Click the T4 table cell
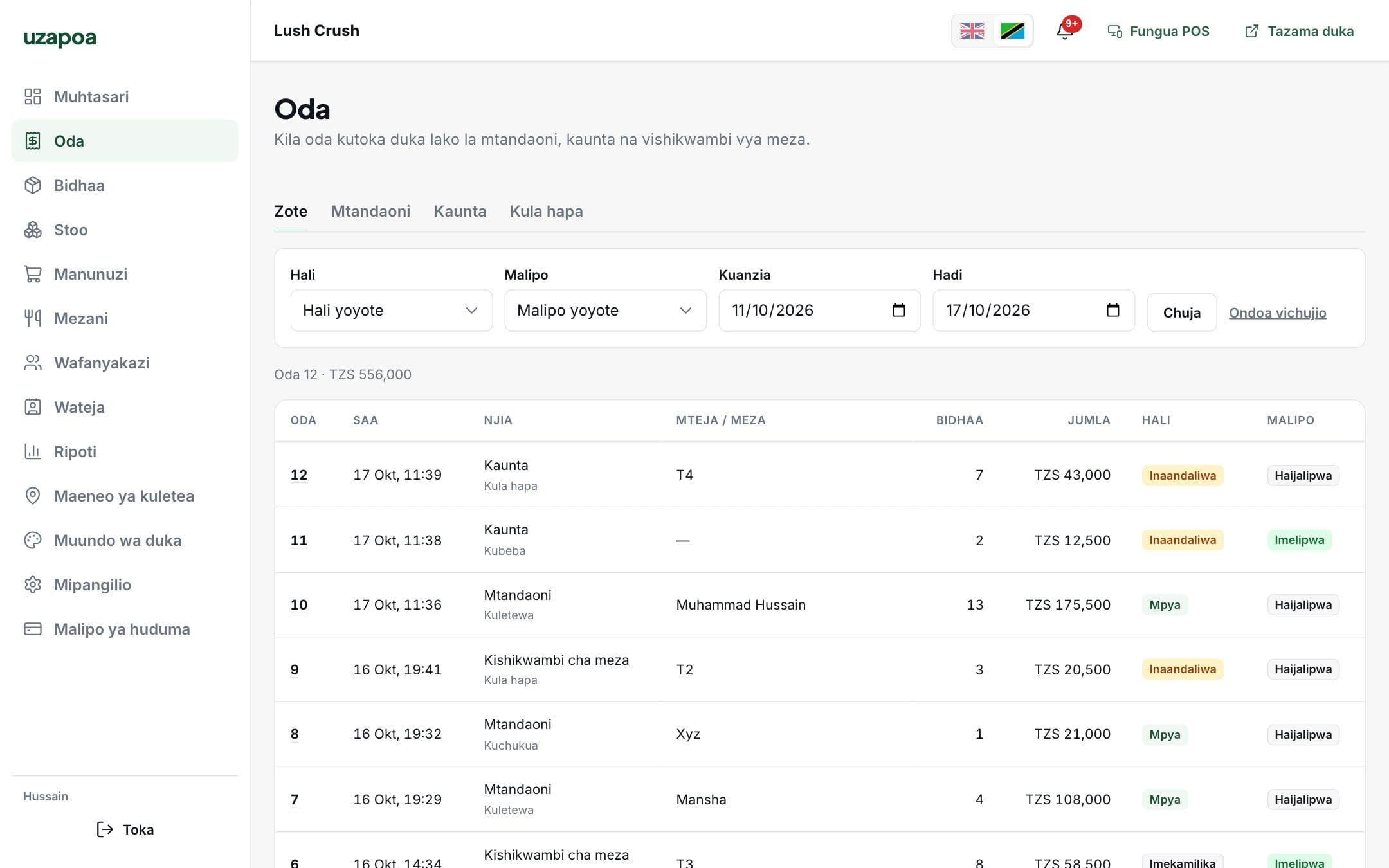This screenshot has width=1389, height=868. [685, 475]
